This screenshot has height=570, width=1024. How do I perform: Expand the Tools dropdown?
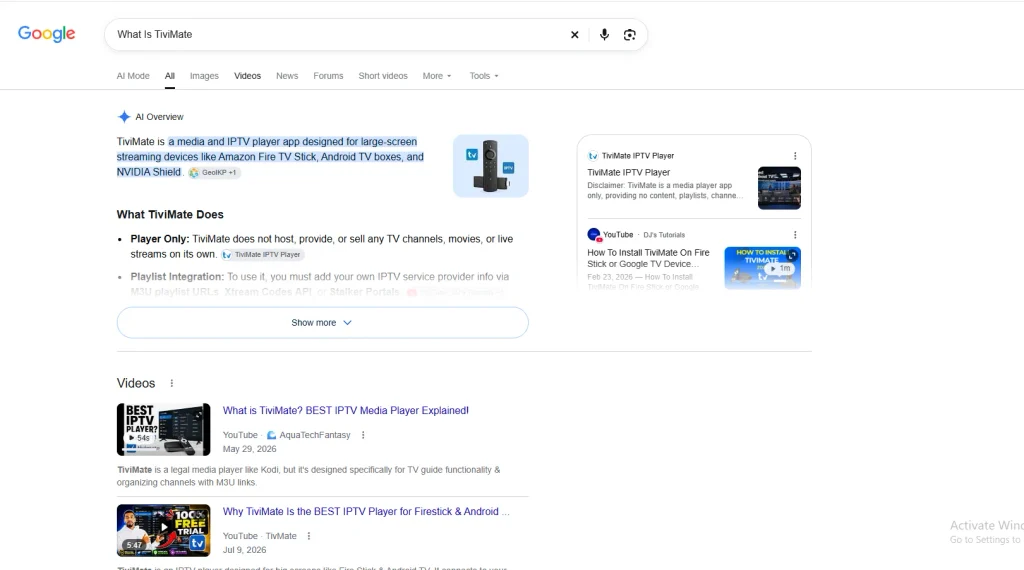pos(484,76)
